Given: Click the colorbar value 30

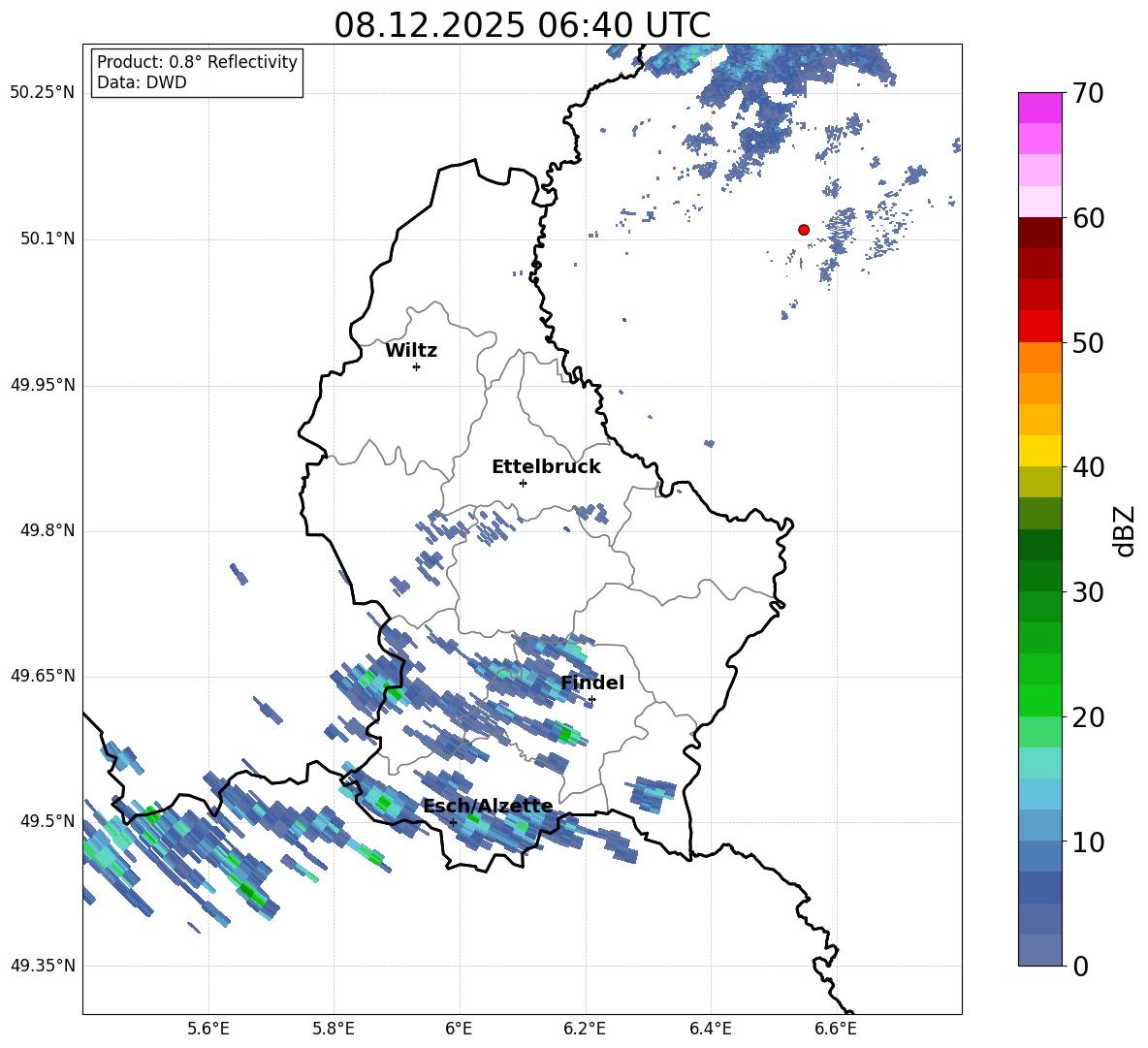Looking at the screenshot, I should [x=1088, y=592].
